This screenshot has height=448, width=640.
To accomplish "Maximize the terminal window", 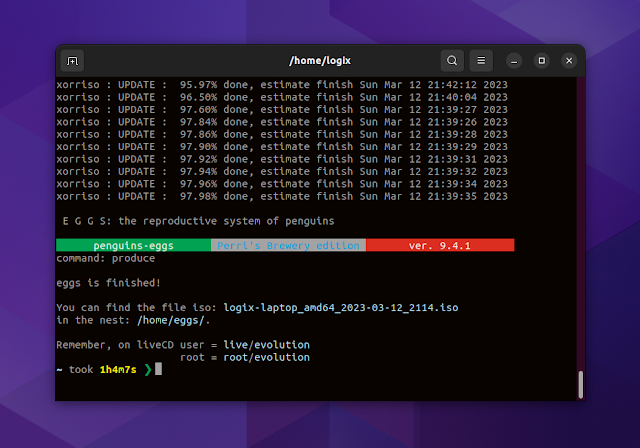I will pos(540,61).
